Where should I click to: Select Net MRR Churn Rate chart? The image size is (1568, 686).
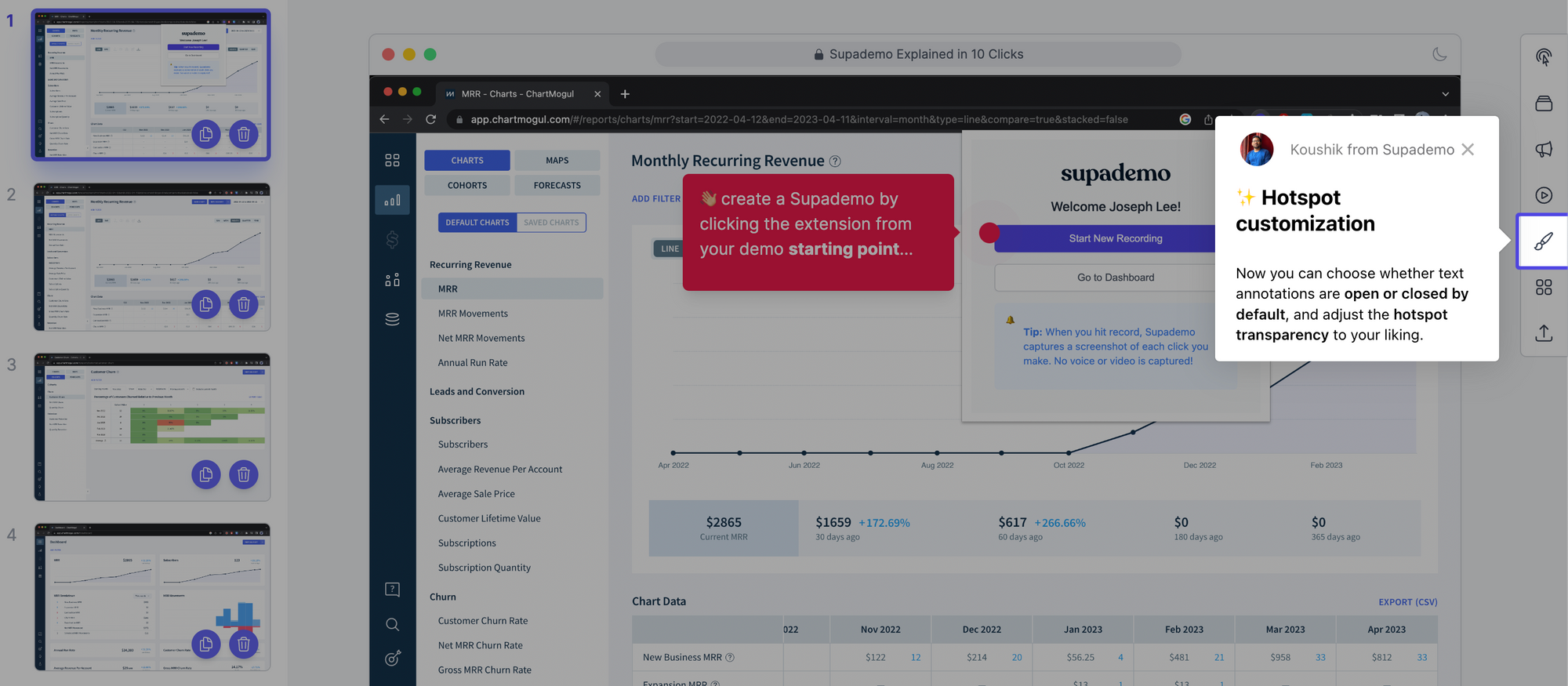pyautogui.click(x=481, y=645)
